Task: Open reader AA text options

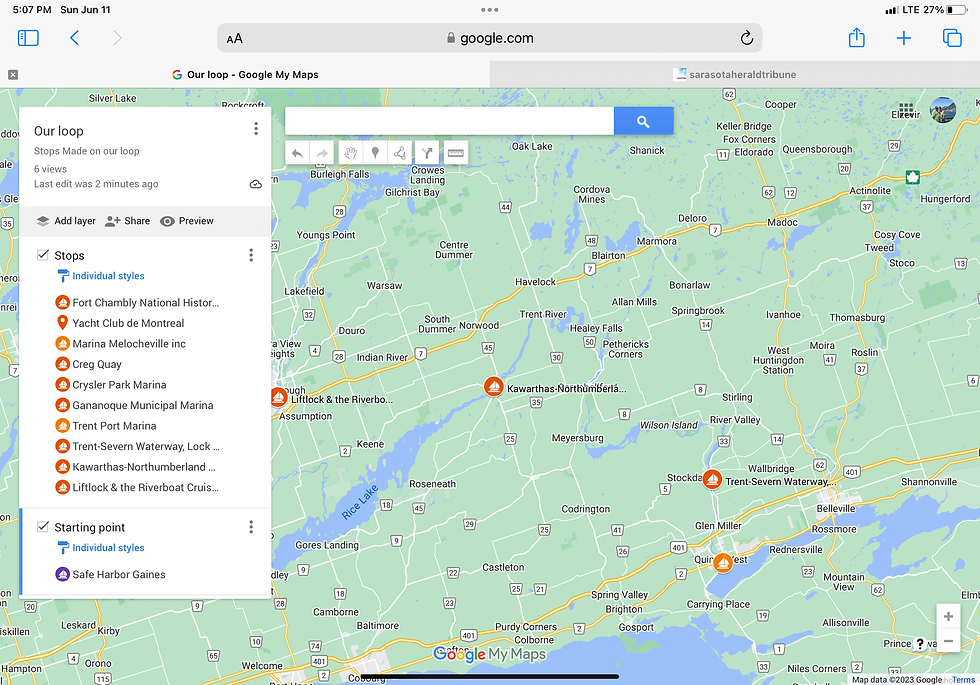Action: (234, 39)
